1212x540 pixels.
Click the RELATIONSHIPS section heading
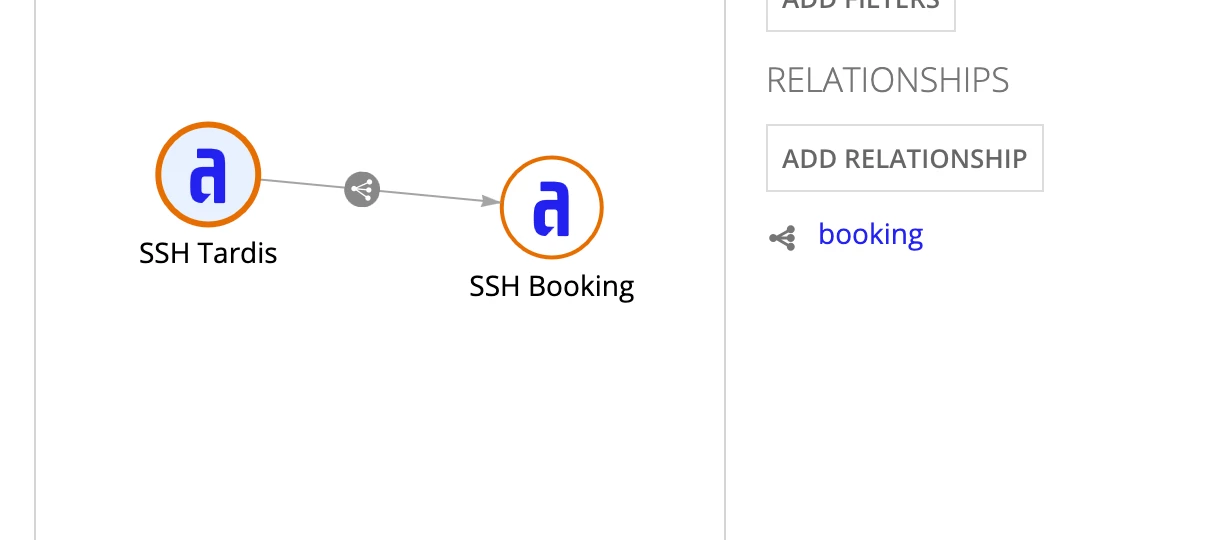tap(888, 80)
